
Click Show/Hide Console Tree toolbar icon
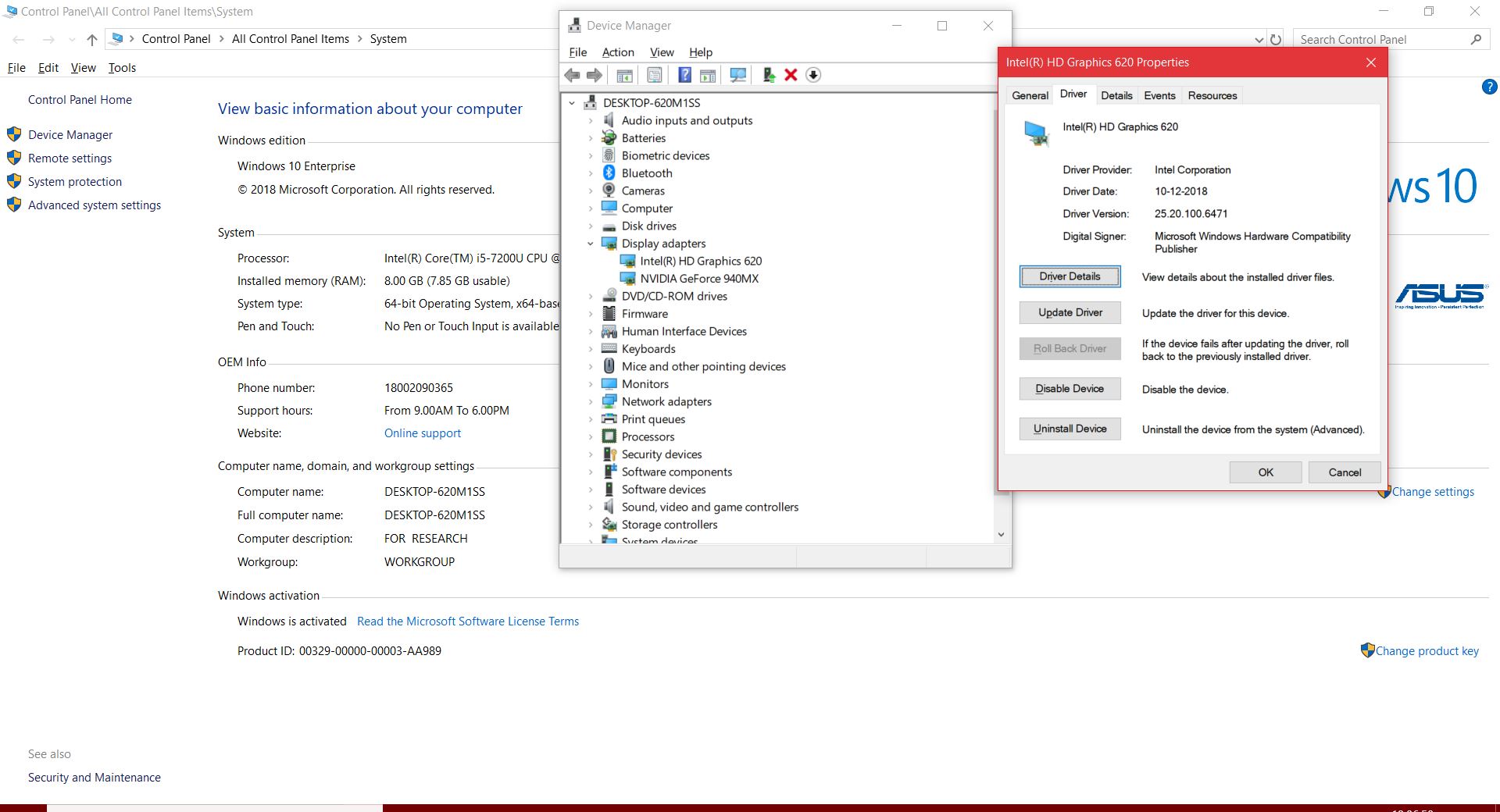point(624,75)
